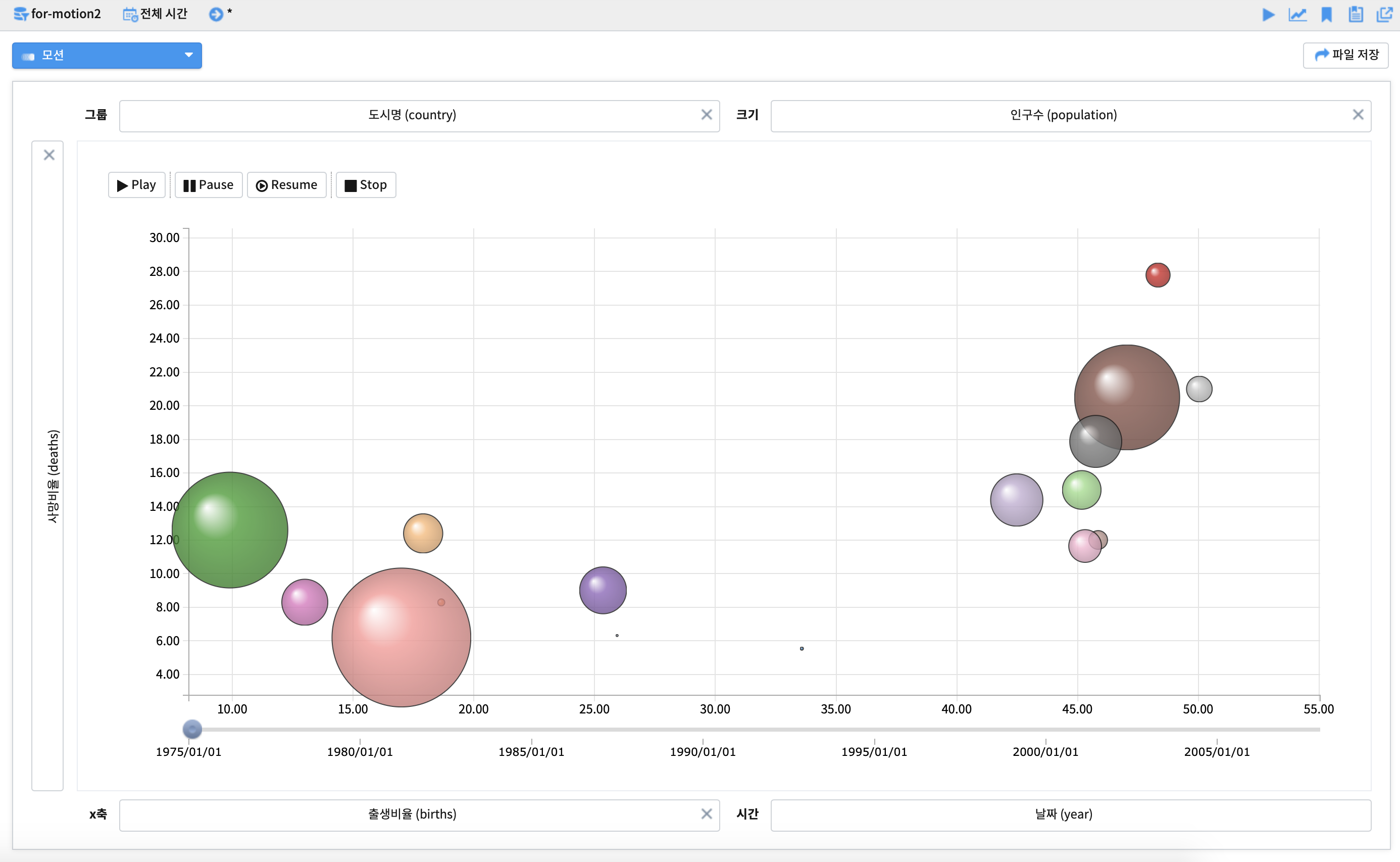Screen dimensions: 1400x862
Task: Click the save disk icon in top toolbar
Action: click(1356, 14)
